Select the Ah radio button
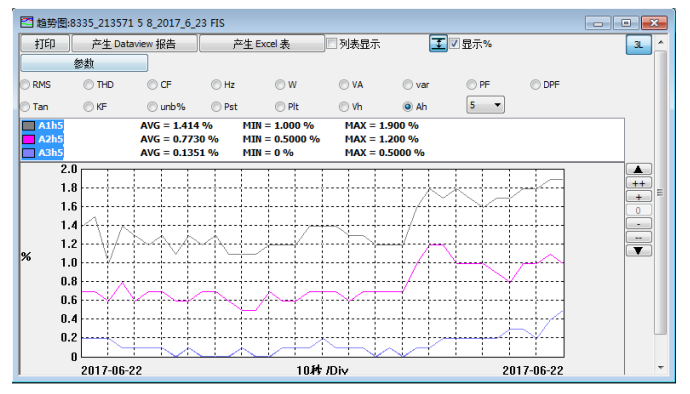 407,107
